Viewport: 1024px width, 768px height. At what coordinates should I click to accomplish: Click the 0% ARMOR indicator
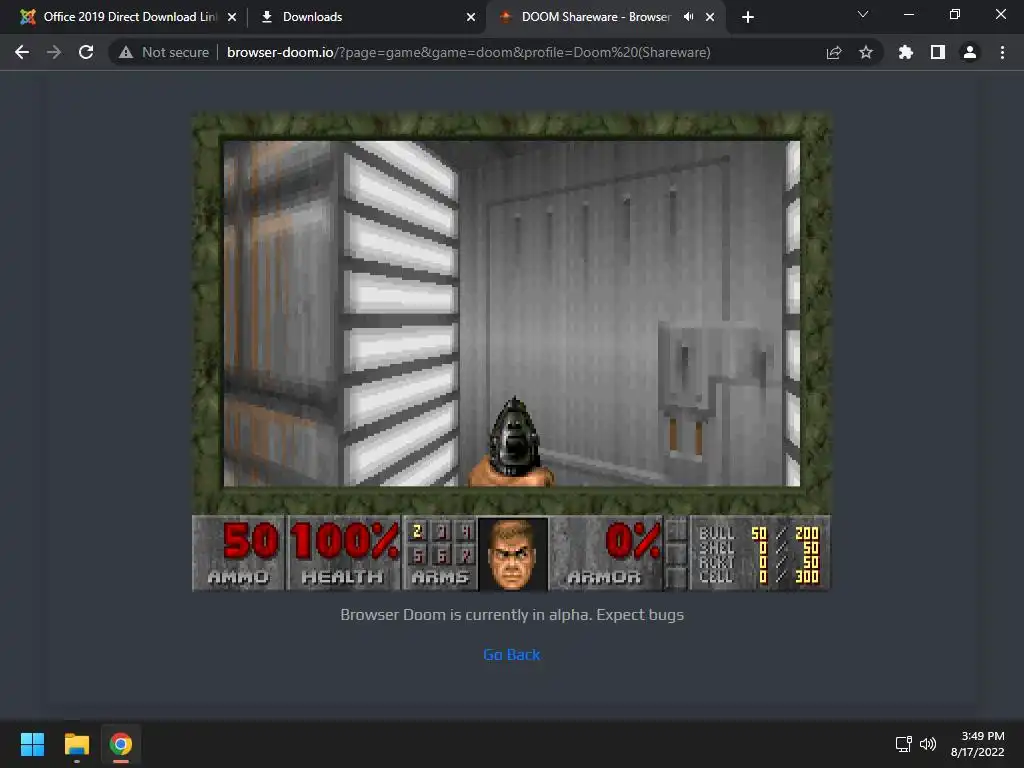(605, 552)
